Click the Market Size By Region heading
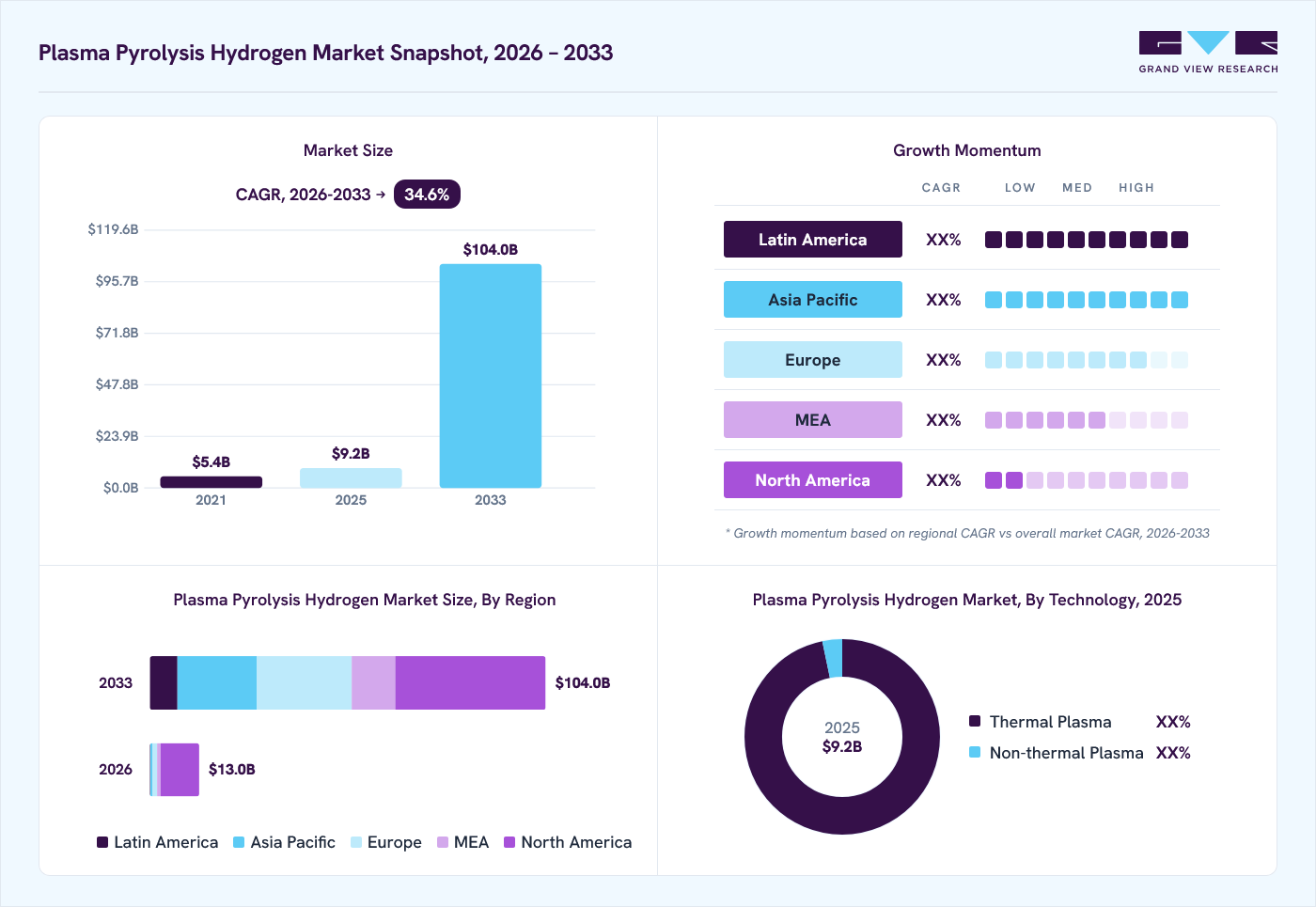The image size is (1316, 907). pyautogui.click(x=365, y=600)
